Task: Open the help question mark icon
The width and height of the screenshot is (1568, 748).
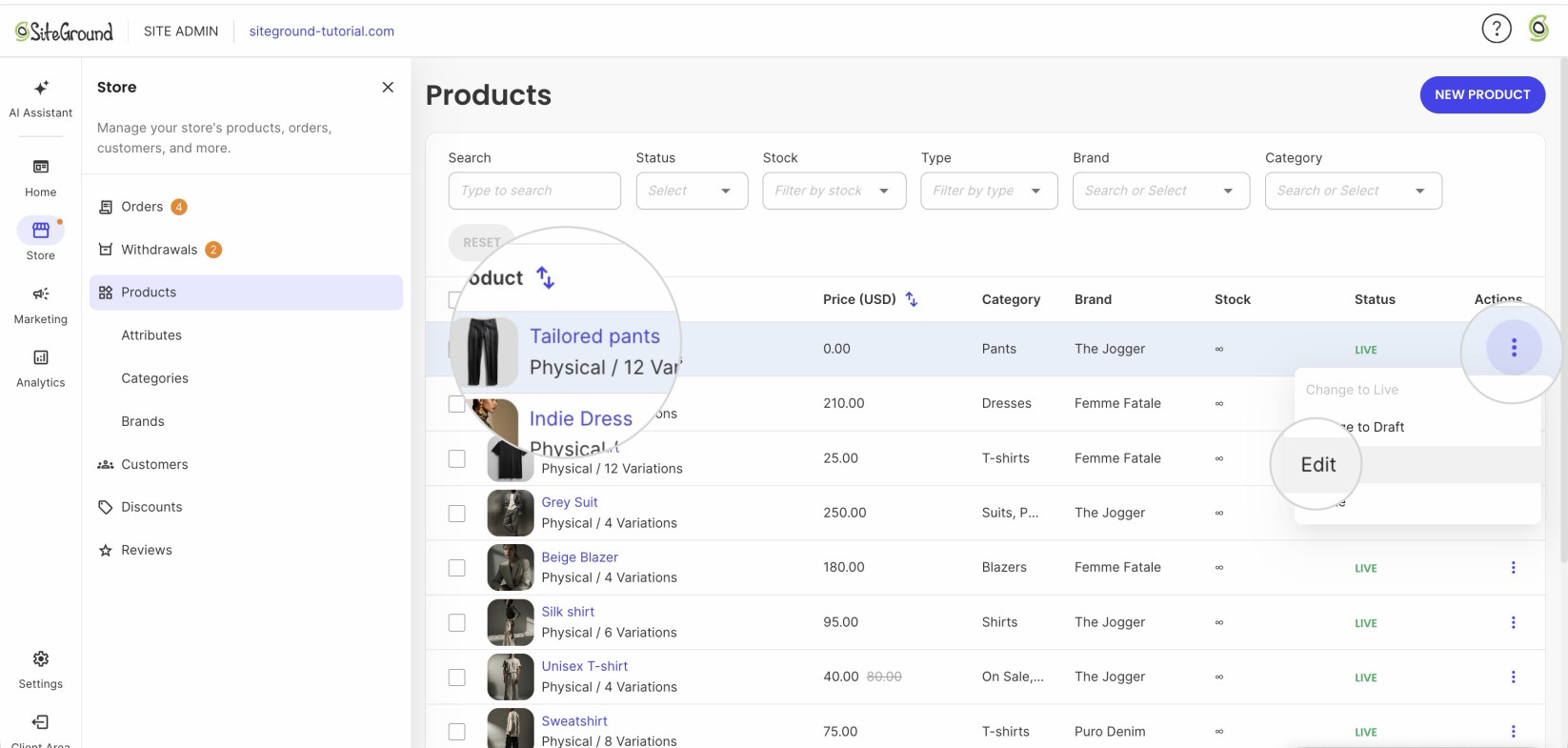Action: pos(1497,30)
